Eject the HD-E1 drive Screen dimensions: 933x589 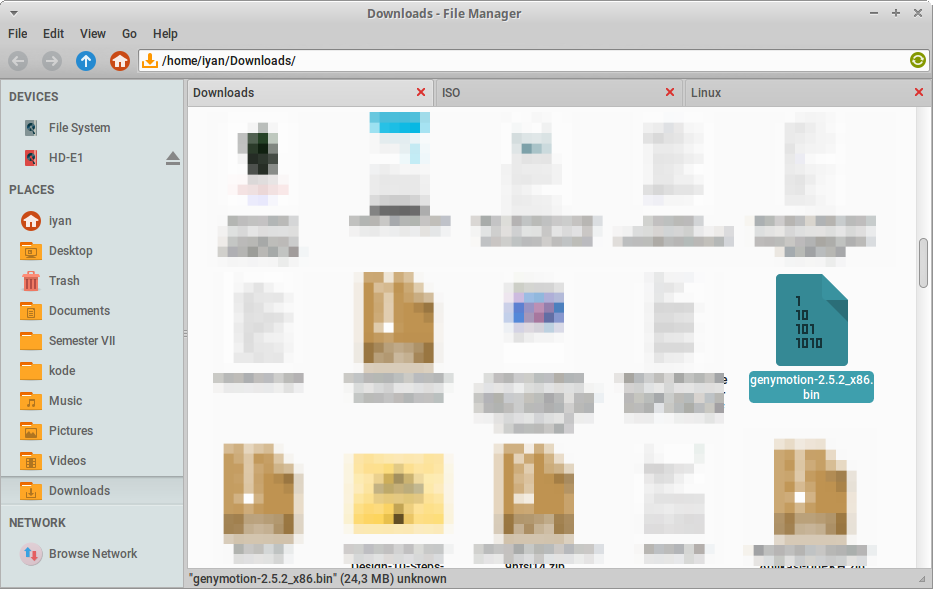[x=173, y=157]
